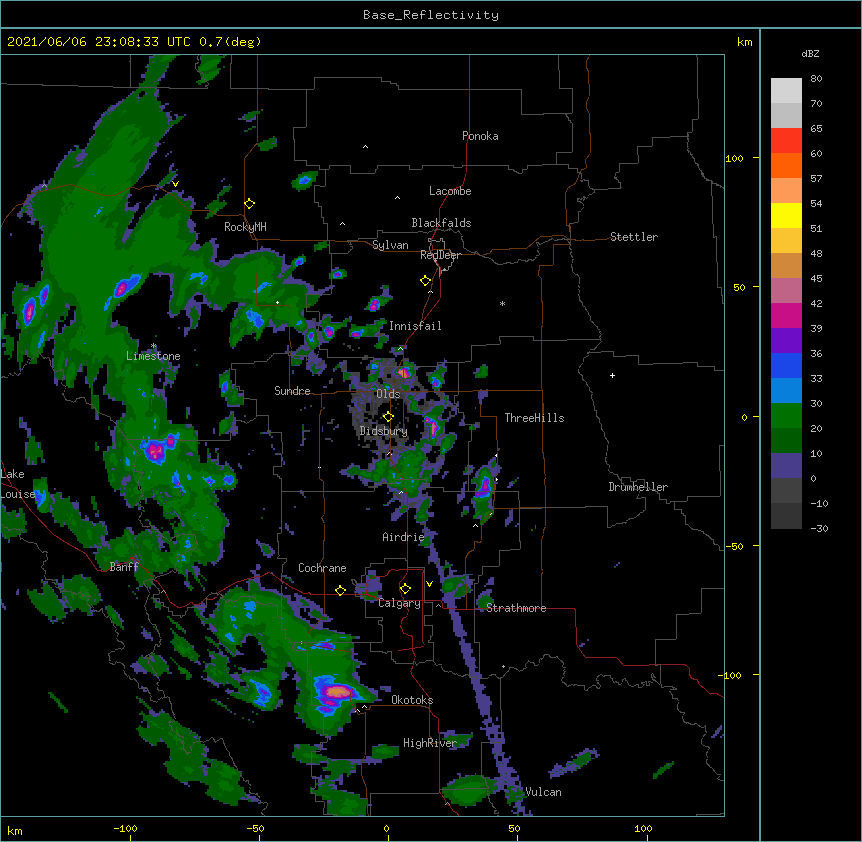Select the Cochrane label
862x842 pixels.
322,568
